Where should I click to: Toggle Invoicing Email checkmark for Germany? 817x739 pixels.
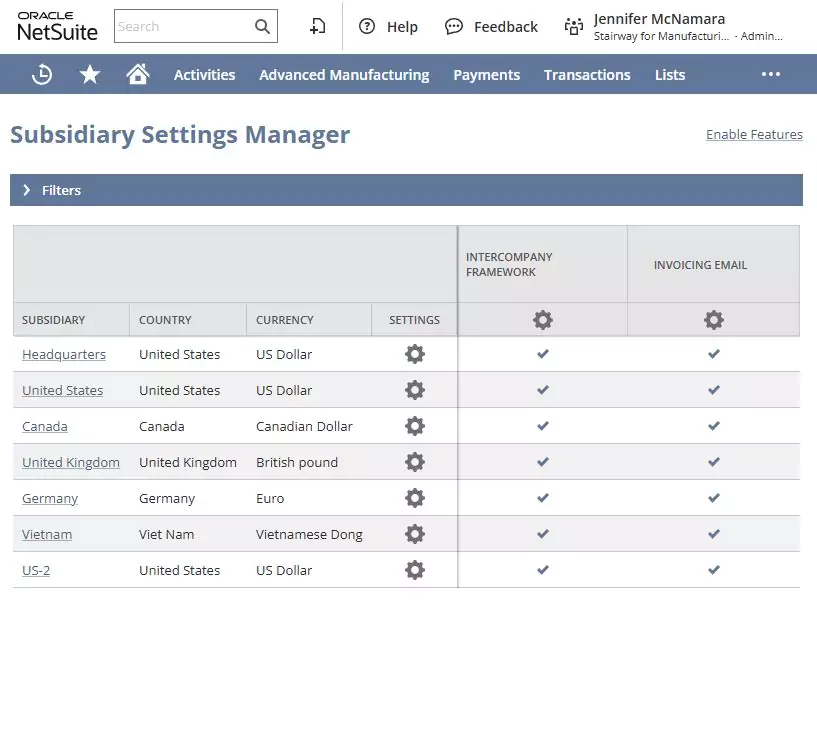tap(713, 498)
